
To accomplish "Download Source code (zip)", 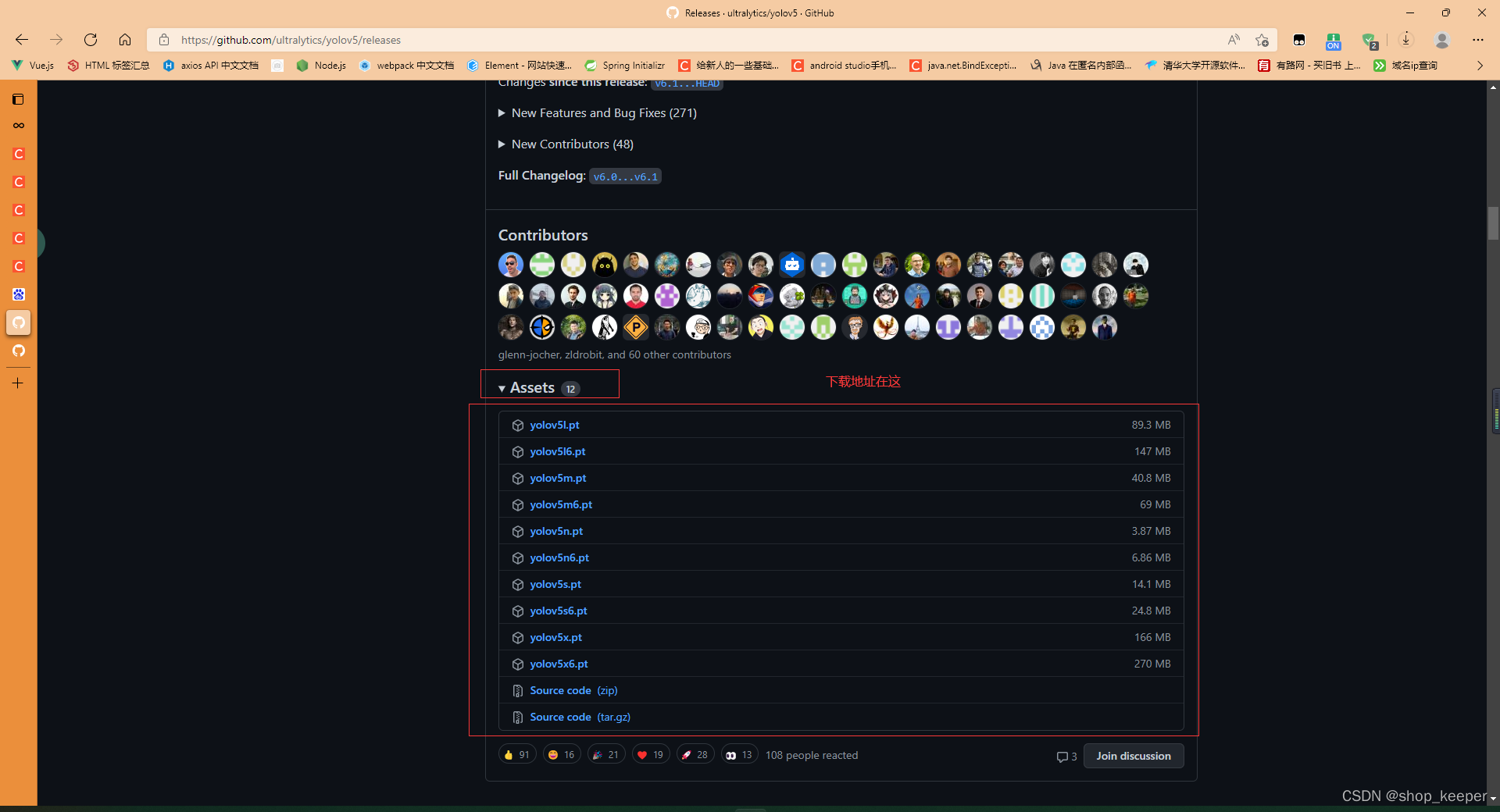I will [x=573, y=691].
